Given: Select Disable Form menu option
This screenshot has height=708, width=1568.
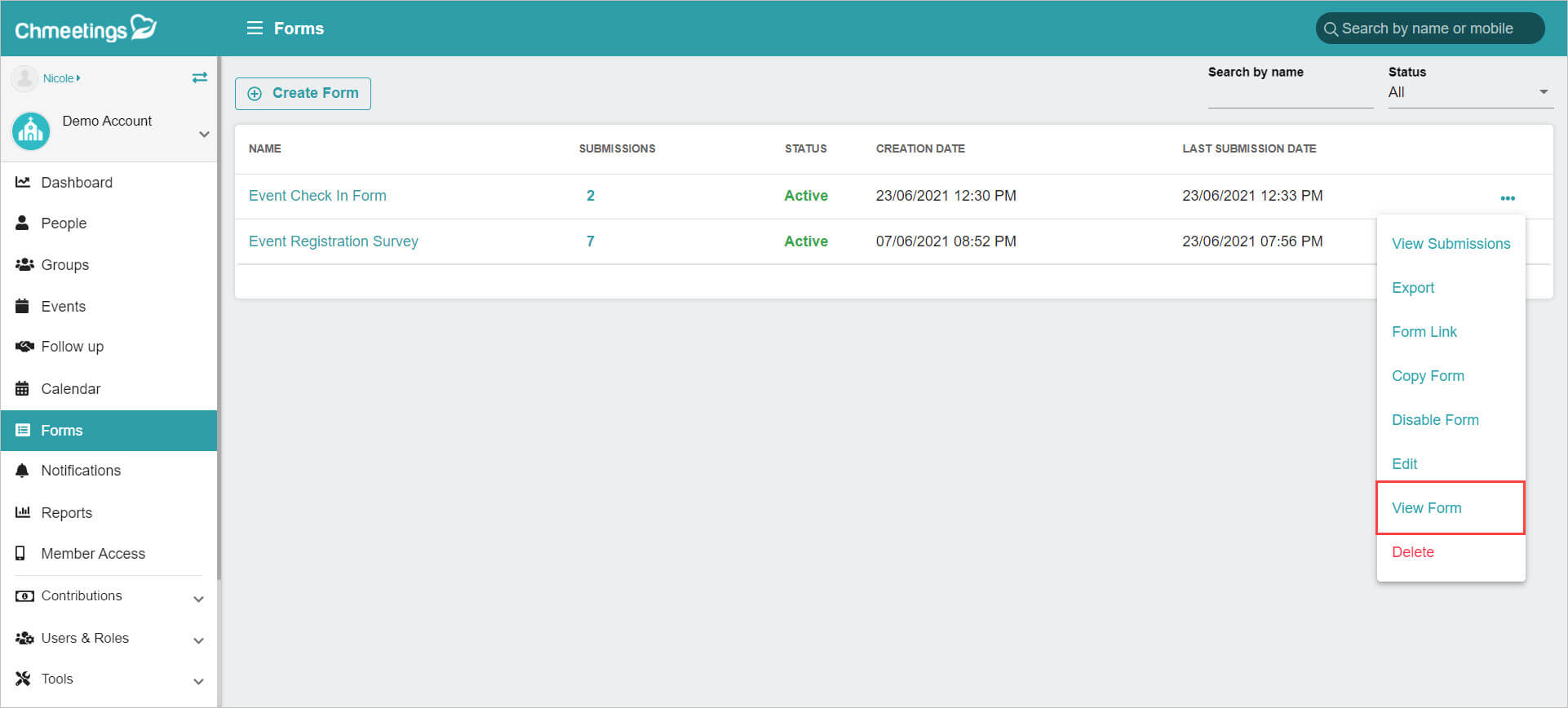Looking at the screenshot, I should coord(1435,420).
